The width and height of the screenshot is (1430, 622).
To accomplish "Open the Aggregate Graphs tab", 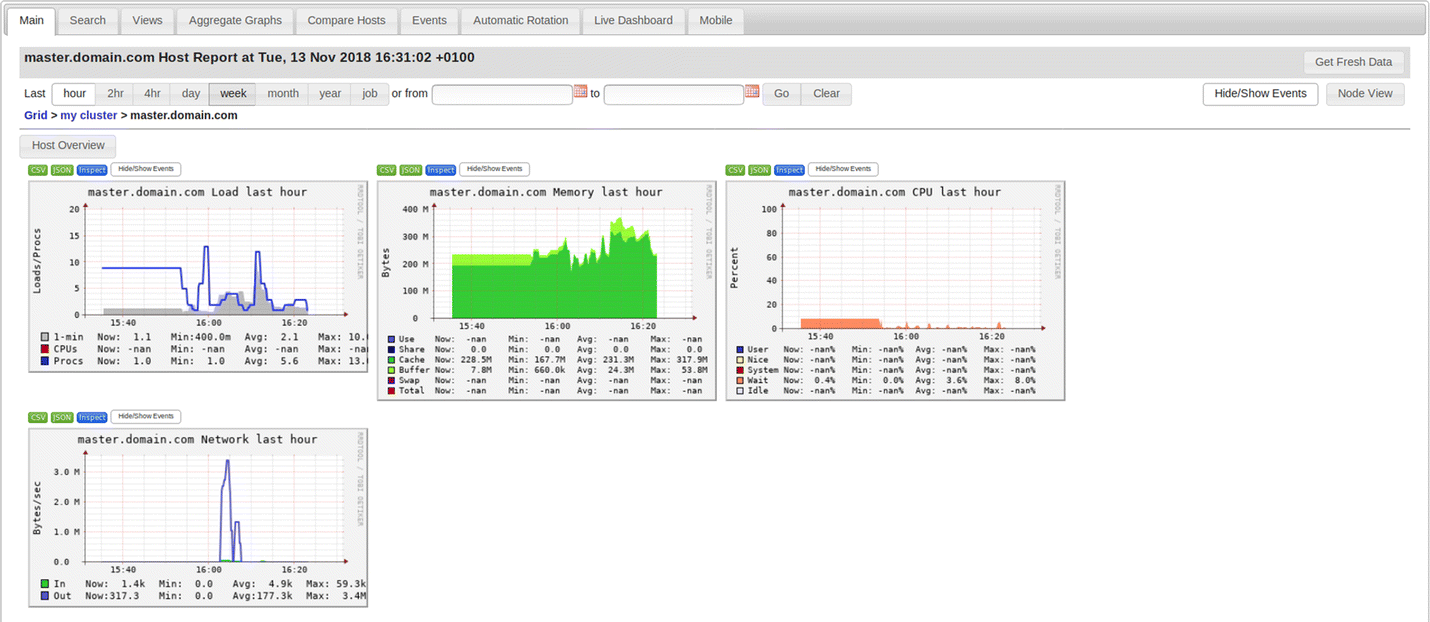I will pyautogui.click(x=235, y=20).
